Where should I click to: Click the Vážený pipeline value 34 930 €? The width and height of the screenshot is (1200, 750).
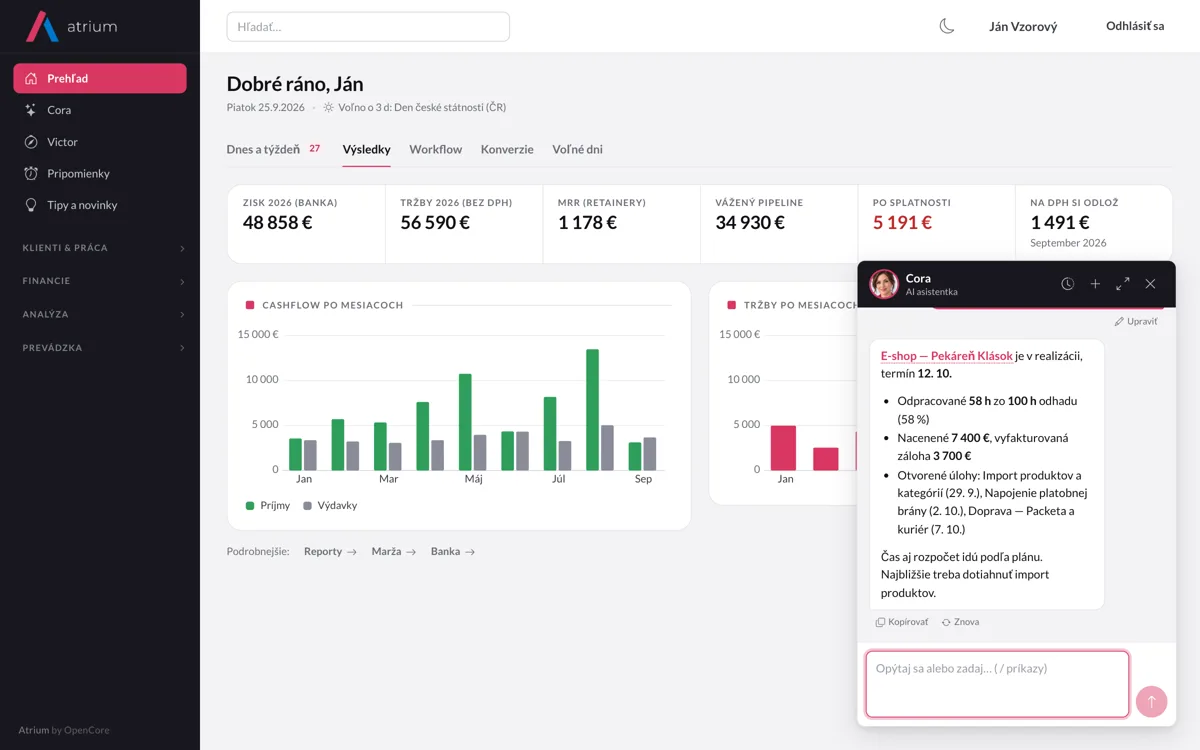click(750, 223)
